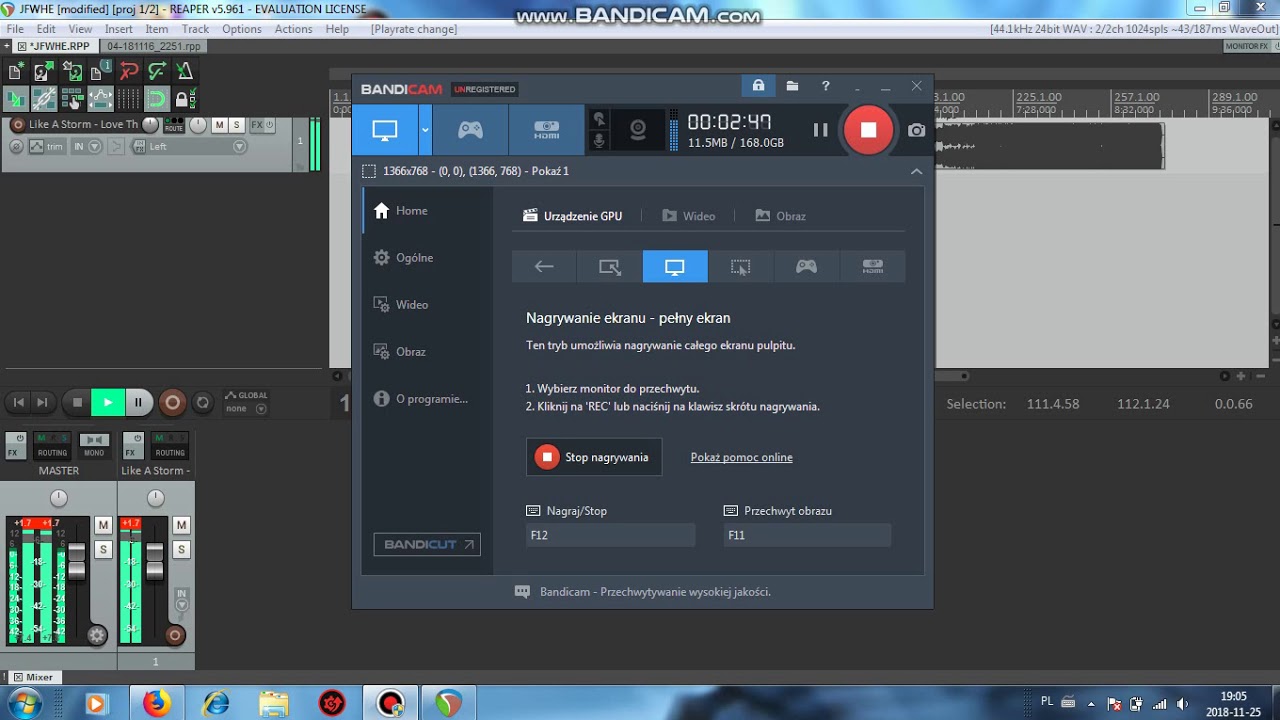Toggle ripple editing in REAPER toolbar
1280x720 pixels.
[72, 98]
